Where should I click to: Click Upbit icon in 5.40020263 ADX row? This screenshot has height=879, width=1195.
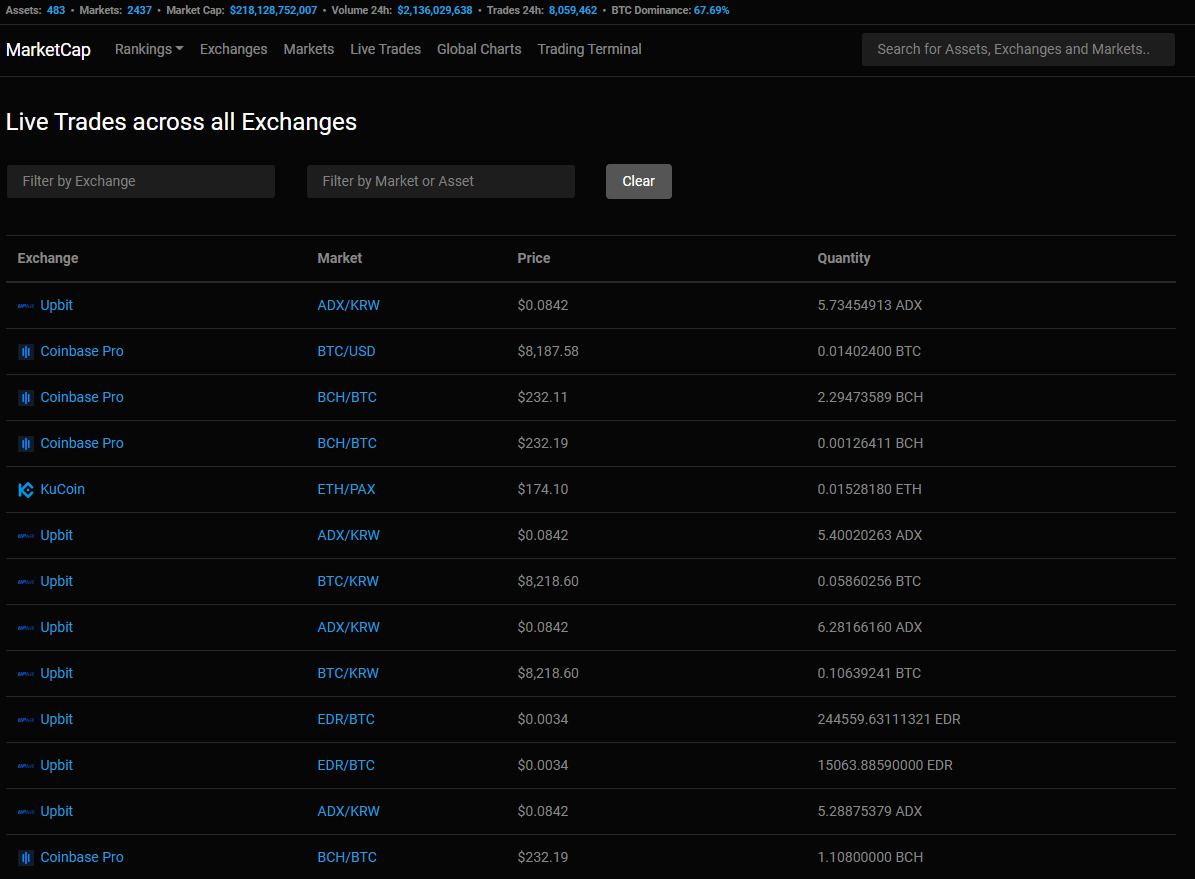(x=26, y=536)
